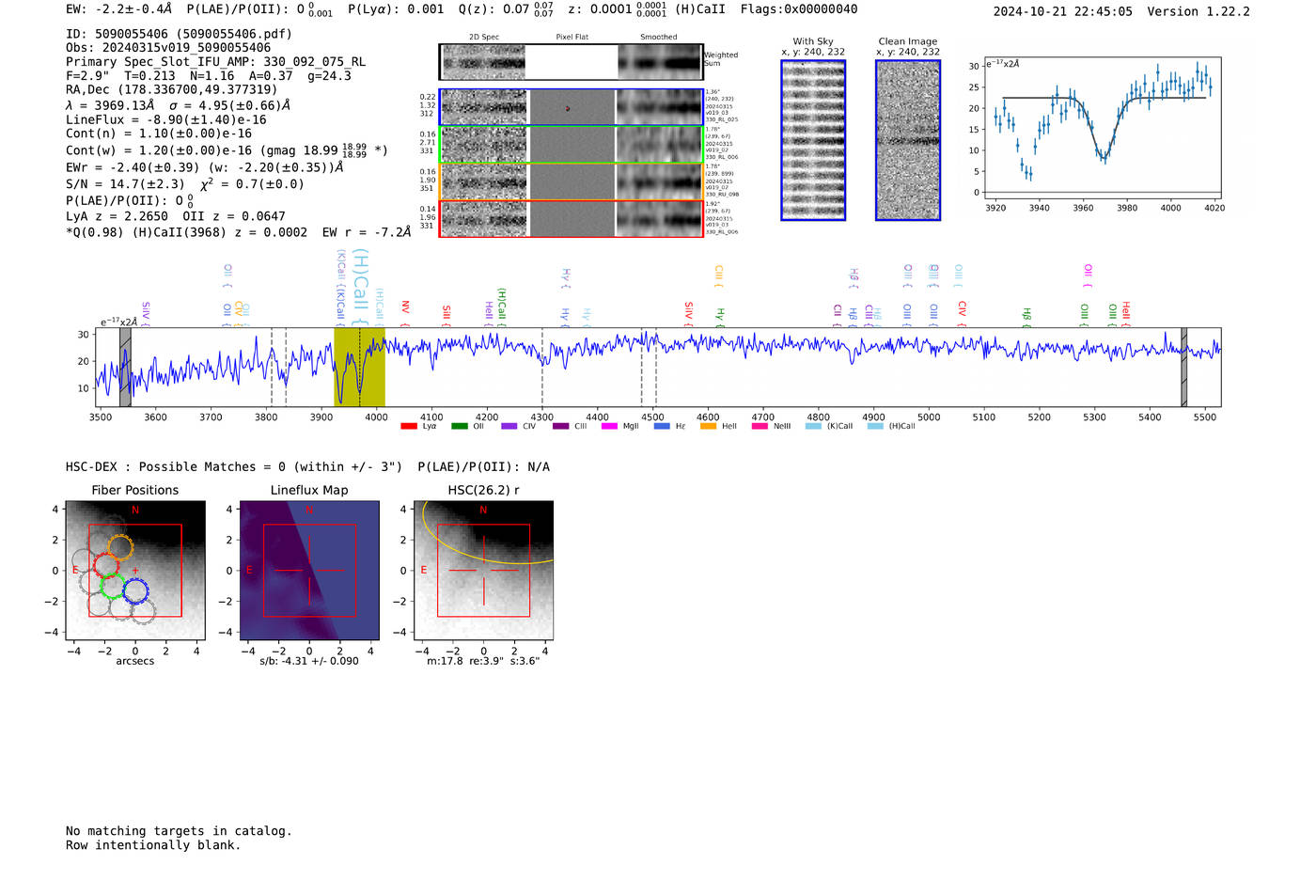Viewport: 1316px width, 896px height.
Task: Click the blue fiber circle in Fiber Positions
Action: point(135,590)
